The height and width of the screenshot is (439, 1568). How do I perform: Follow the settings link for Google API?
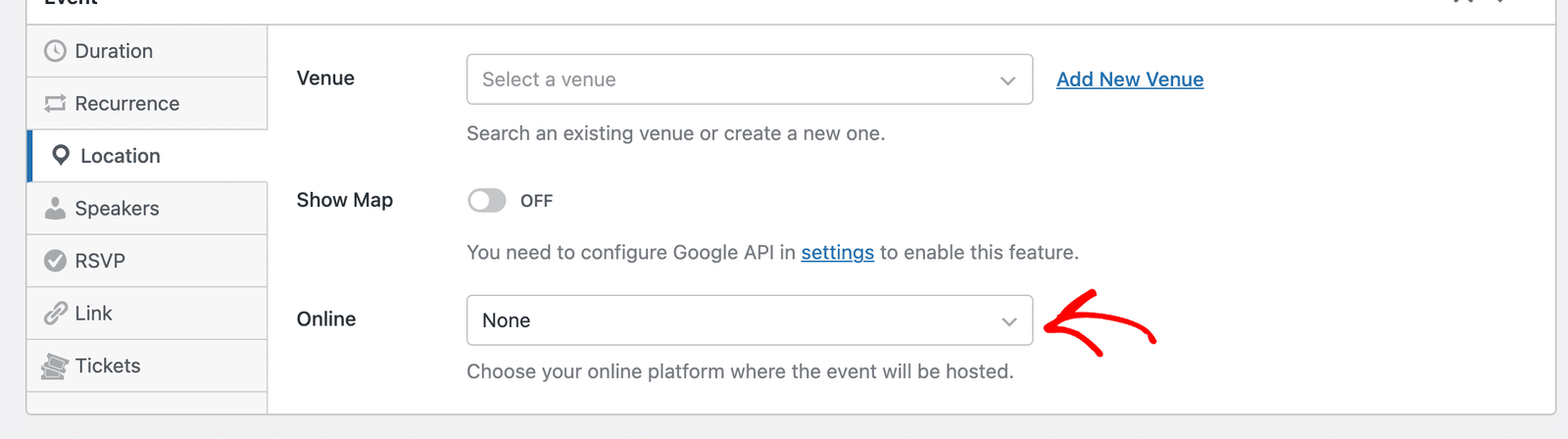click(x=838, y=253)
